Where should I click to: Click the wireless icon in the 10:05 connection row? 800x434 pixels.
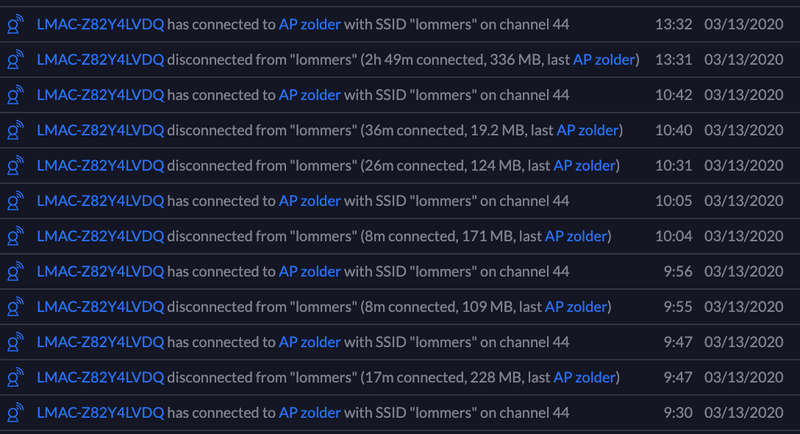pos(15,201)
